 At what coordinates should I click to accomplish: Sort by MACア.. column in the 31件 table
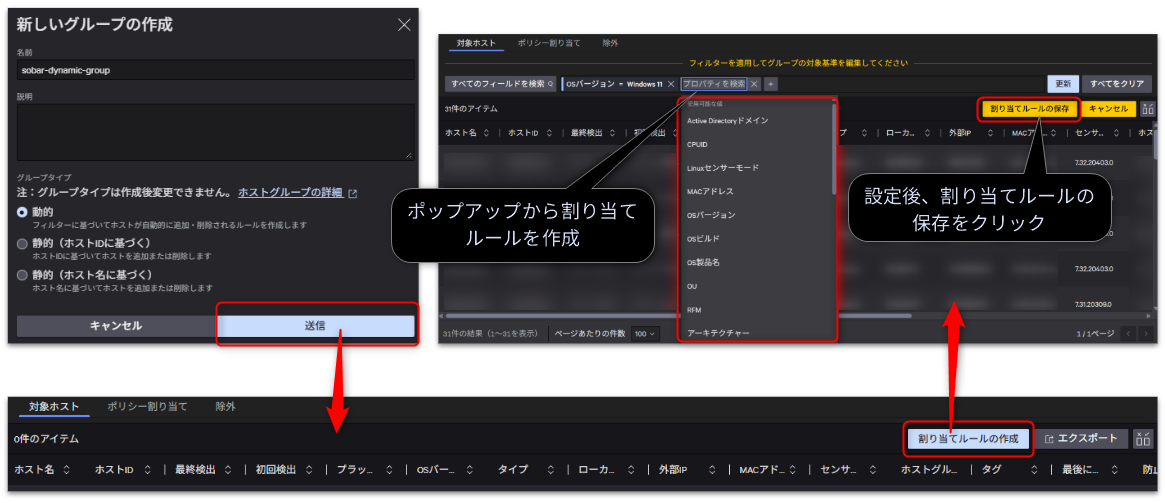pyautogui.click(x=1052, y=133)
